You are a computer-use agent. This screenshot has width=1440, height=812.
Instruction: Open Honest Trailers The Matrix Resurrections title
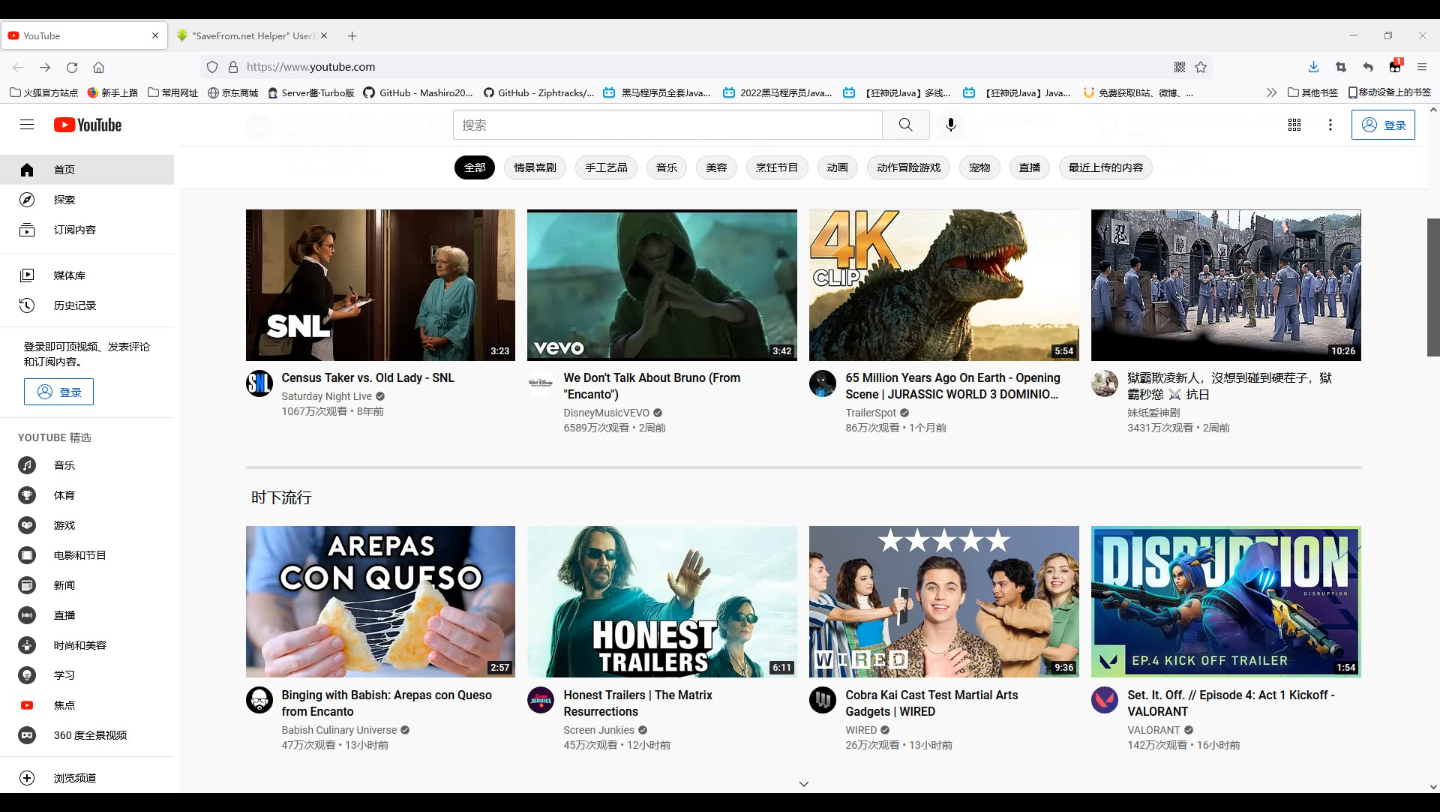pos(637,703)
